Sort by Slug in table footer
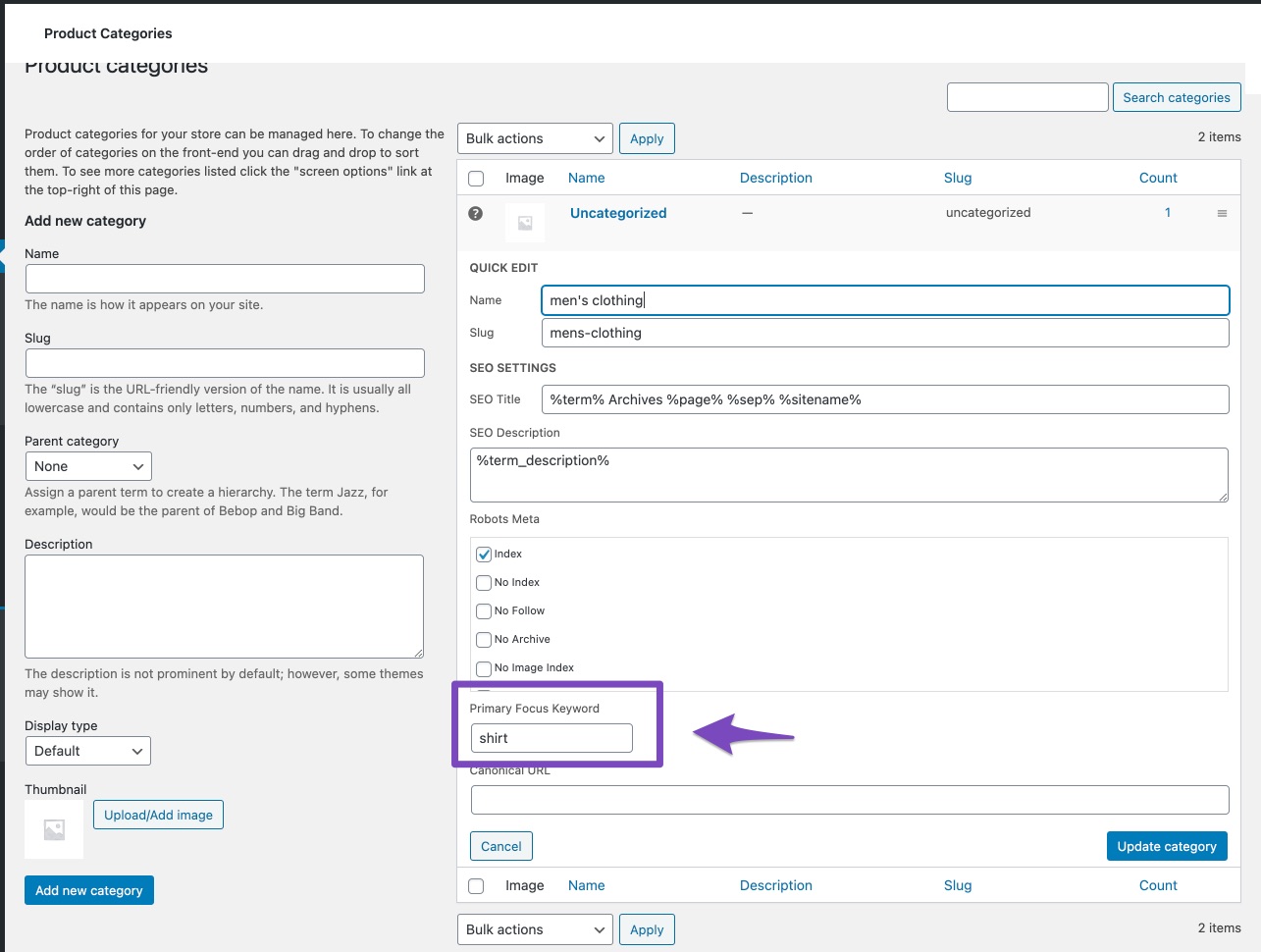The height and width of the screenshot is (952, 1261). pos(958,885)
